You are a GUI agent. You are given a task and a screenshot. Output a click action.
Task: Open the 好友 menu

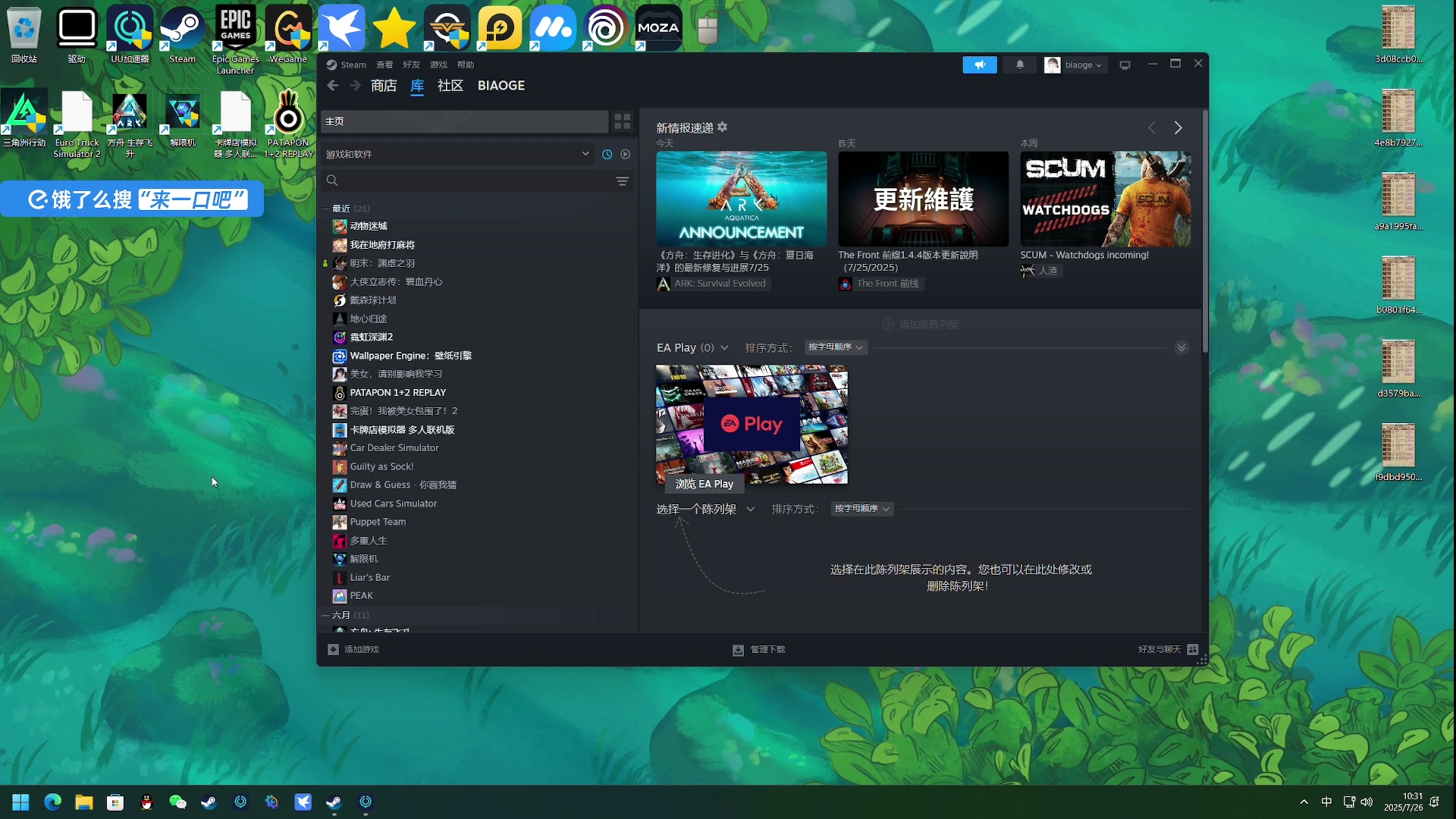click(411, 64)
